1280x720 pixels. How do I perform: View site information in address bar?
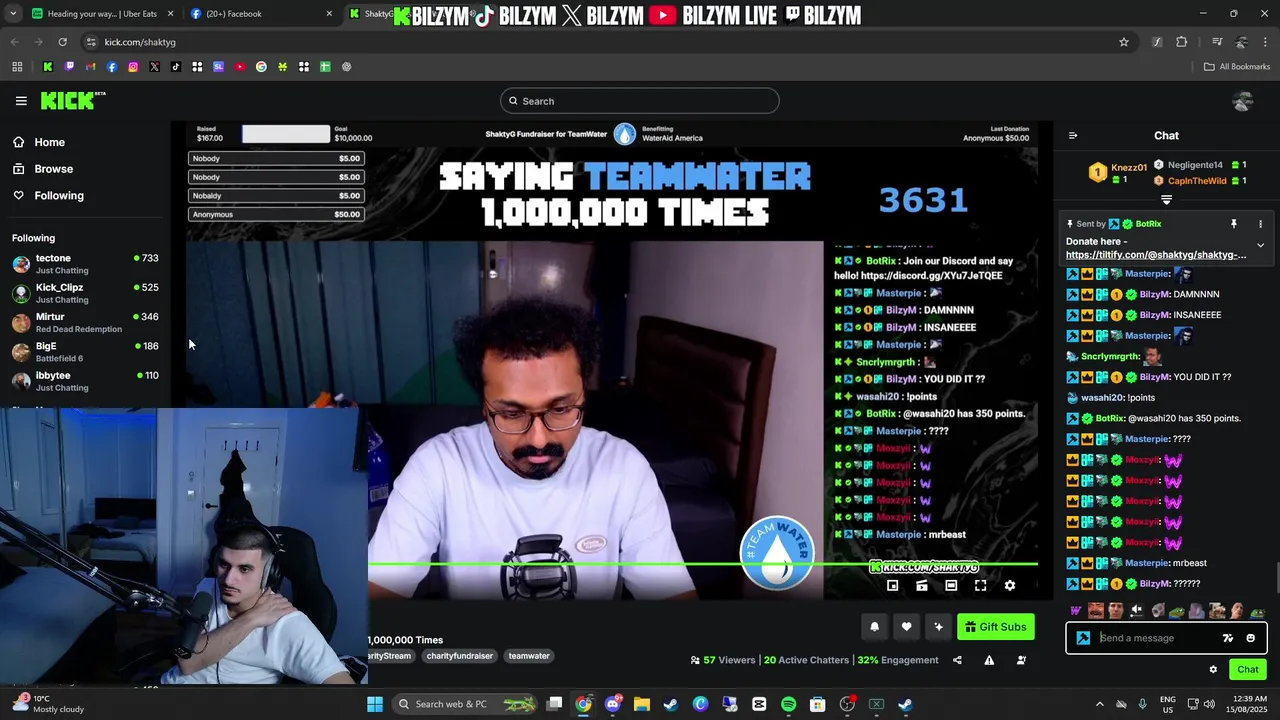click(90, 42)
